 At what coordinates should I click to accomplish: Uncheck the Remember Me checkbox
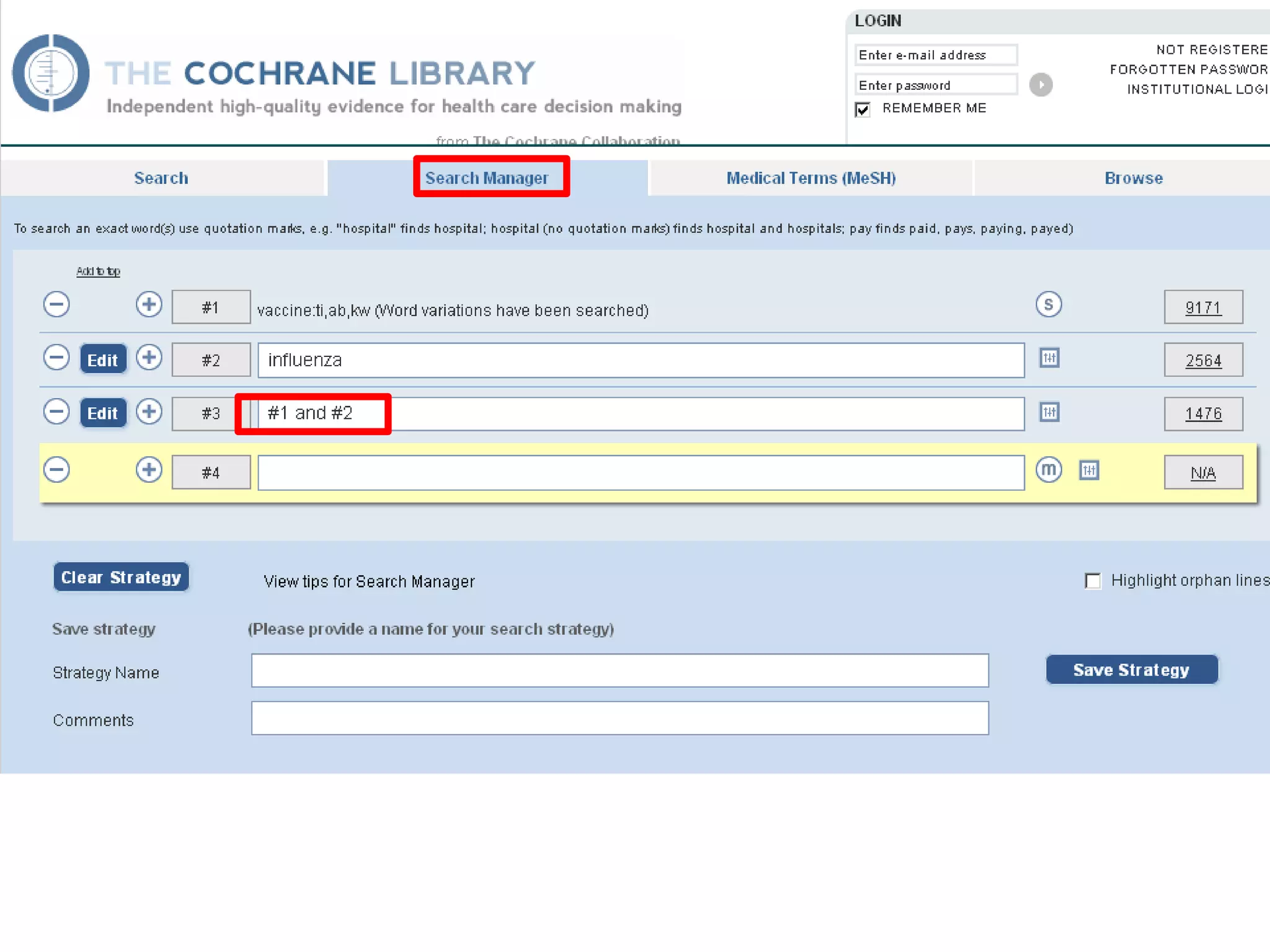coord(863,110)
